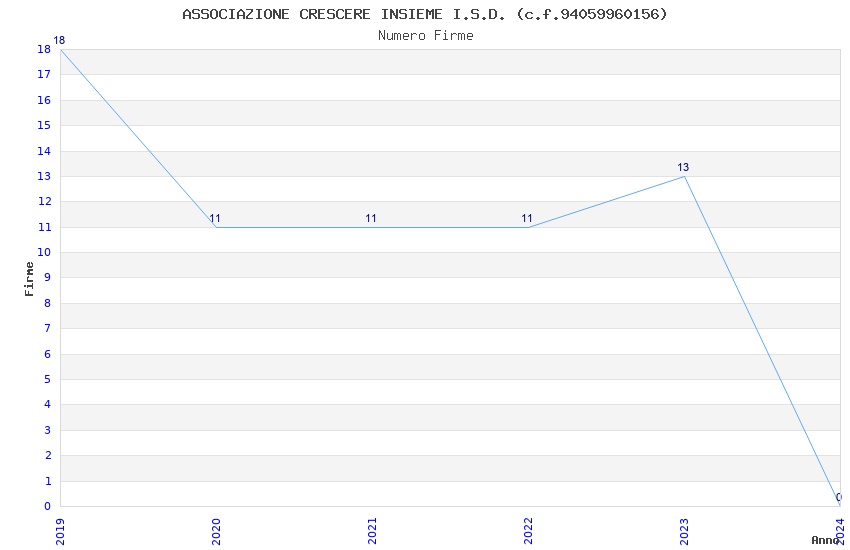Click y-axis tick label 12
This screenshot has height=550, width=850.
(x=44, y=202)
